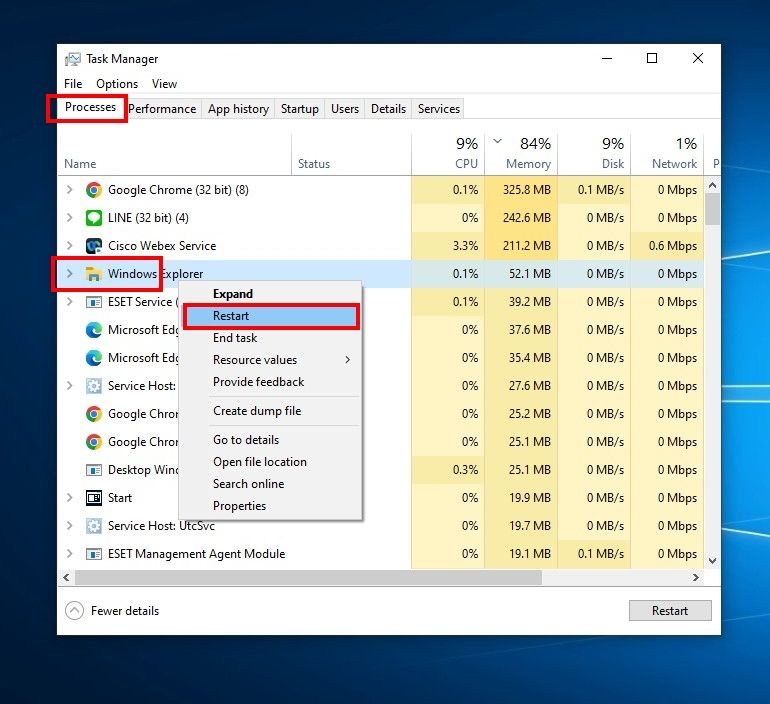Click the Restart button at bottom right

click(670, 611)
